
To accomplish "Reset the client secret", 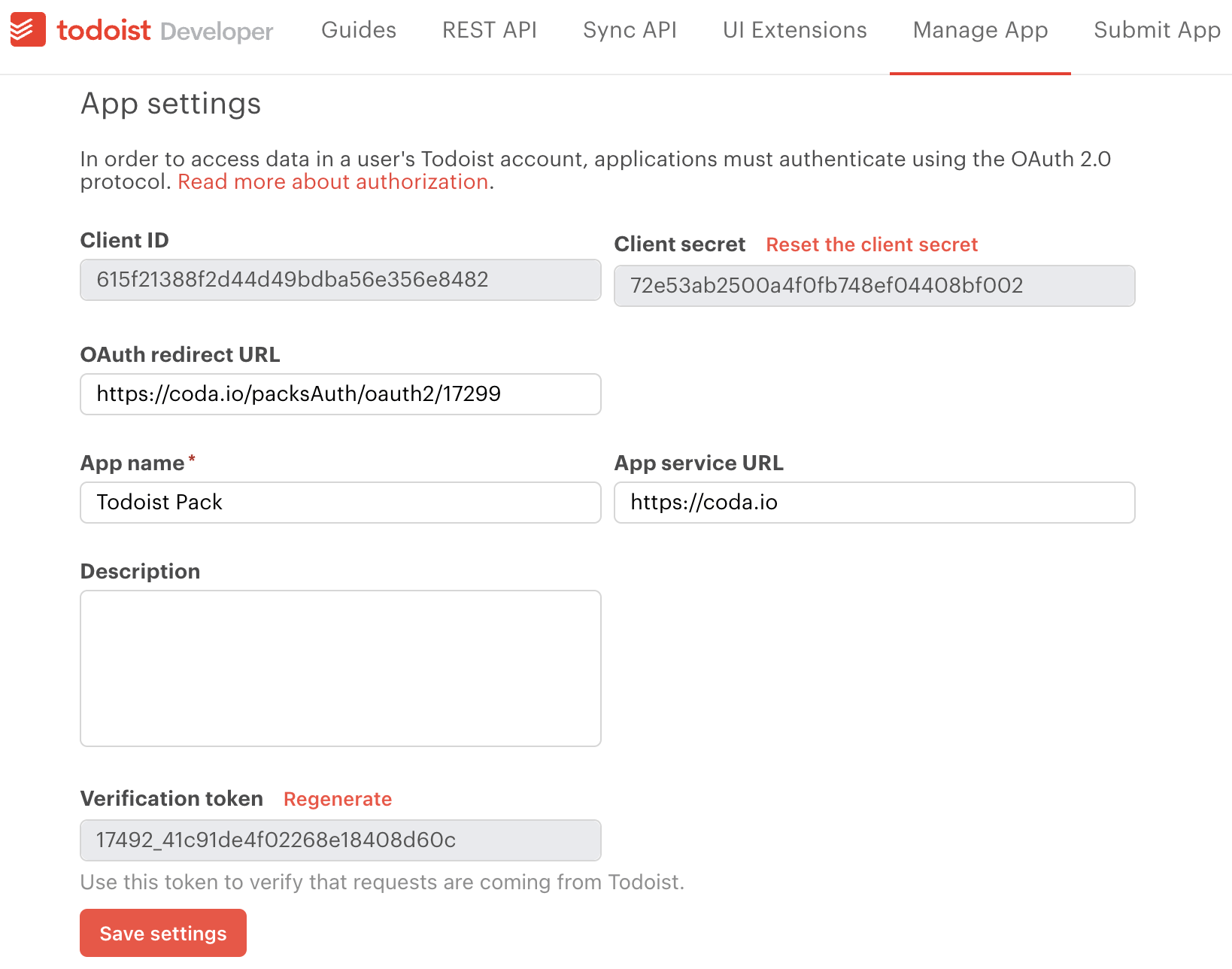I will pos(872,244).
